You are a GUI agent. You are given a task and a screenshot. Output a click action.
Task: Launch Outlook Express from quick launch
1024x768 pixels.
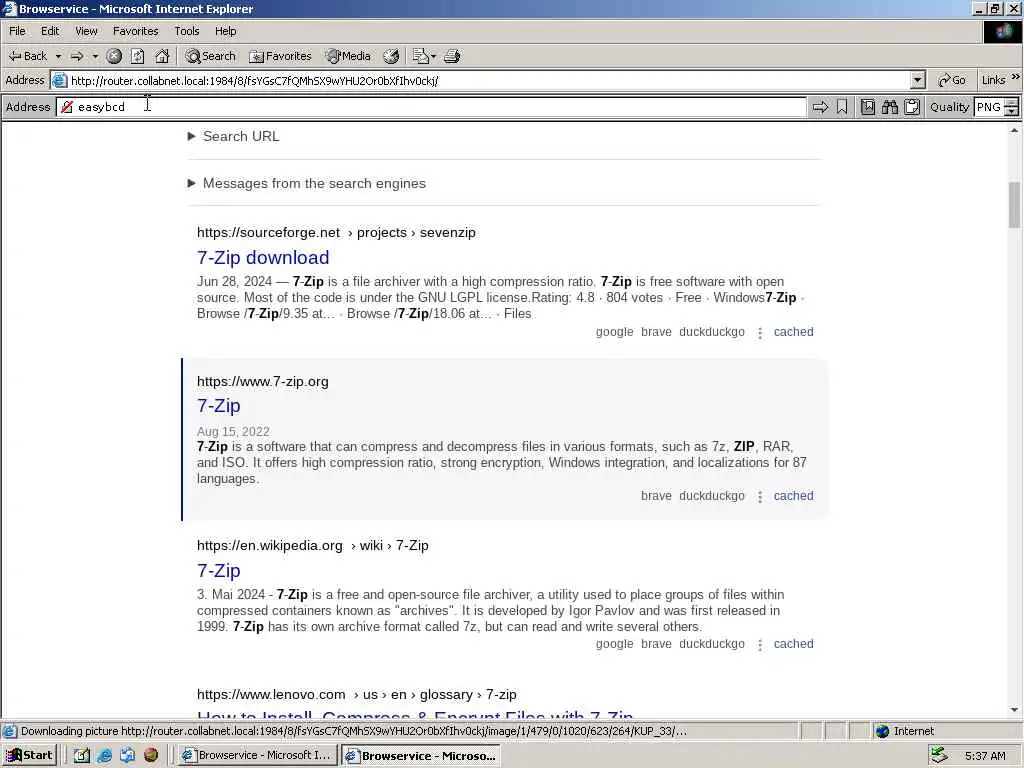(127, 755)
